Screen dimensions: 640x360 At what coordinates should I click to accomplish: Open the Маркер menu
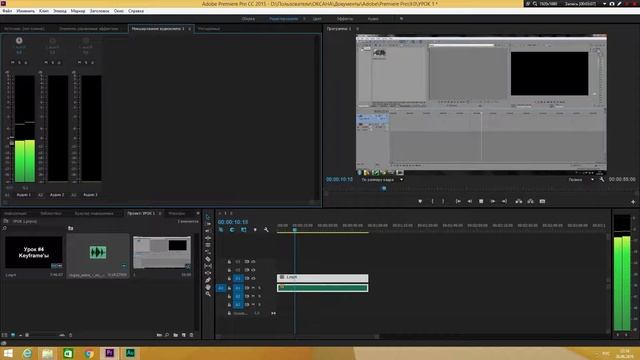pyautogui.click(x=78, y=11)
